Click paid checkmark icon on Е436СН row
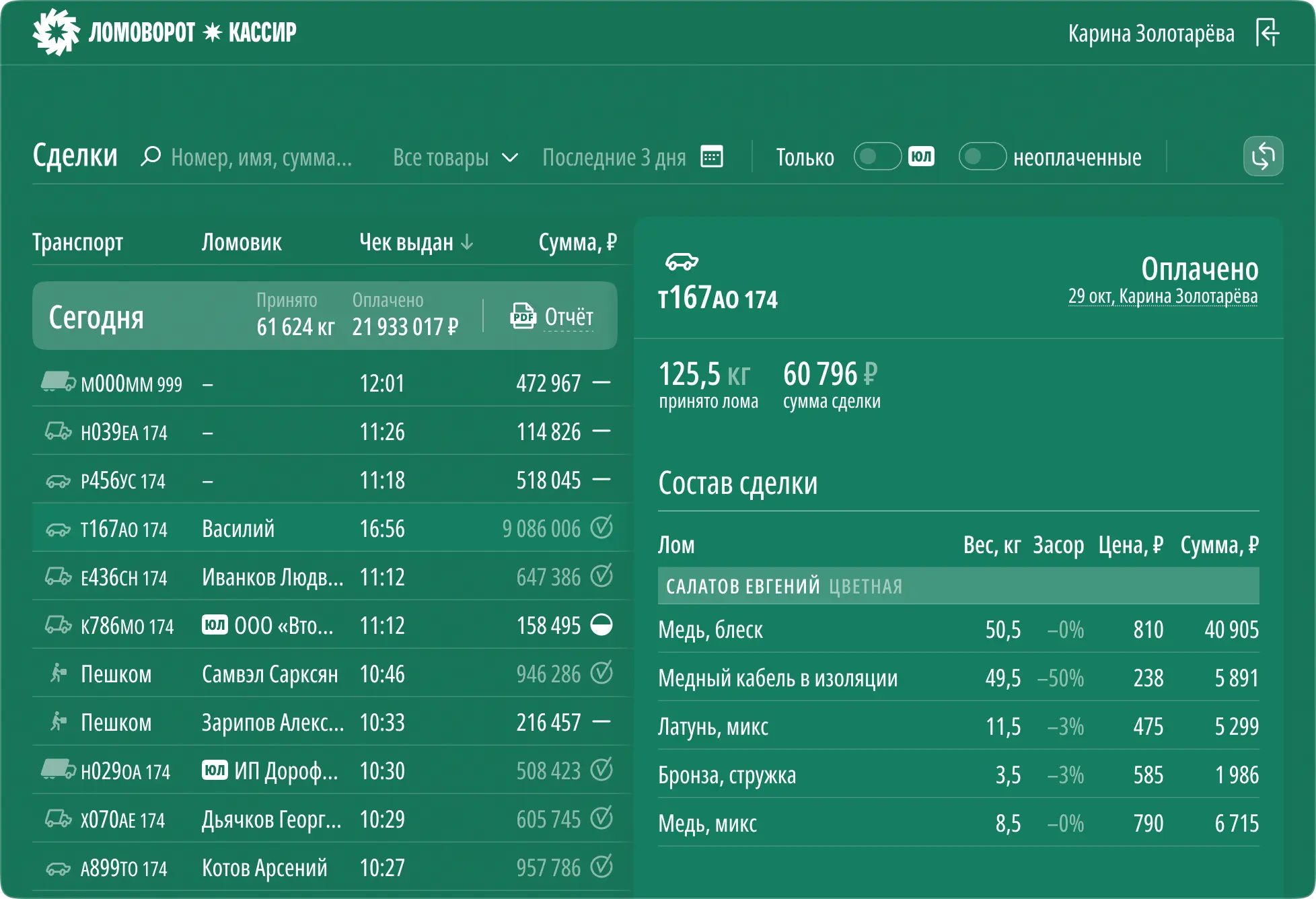Viewport: 1316px width, 899px height. 601,577
